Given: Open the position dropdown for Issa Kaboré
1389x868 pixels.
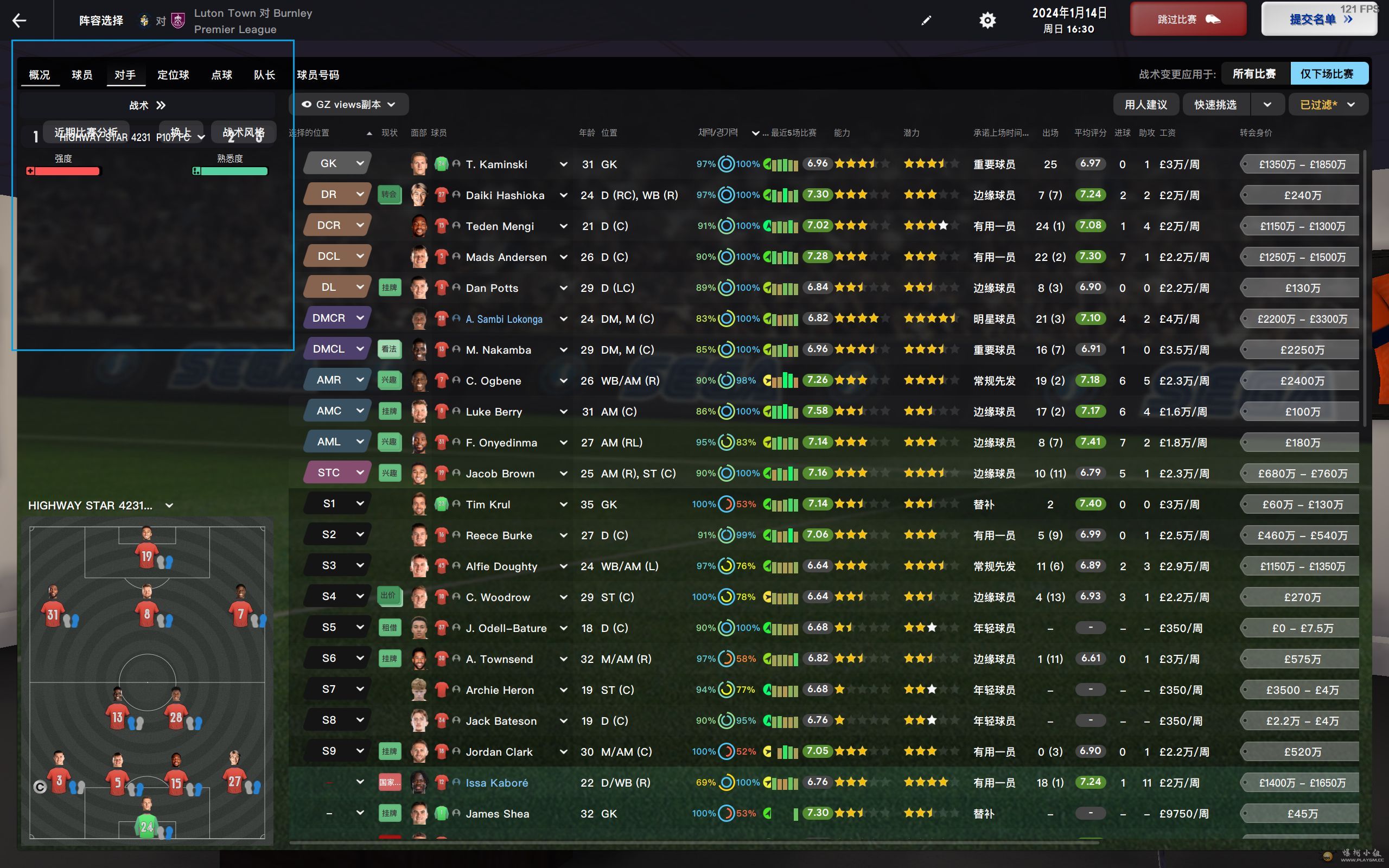Looking at the screenshot, I should click(360, 782).
